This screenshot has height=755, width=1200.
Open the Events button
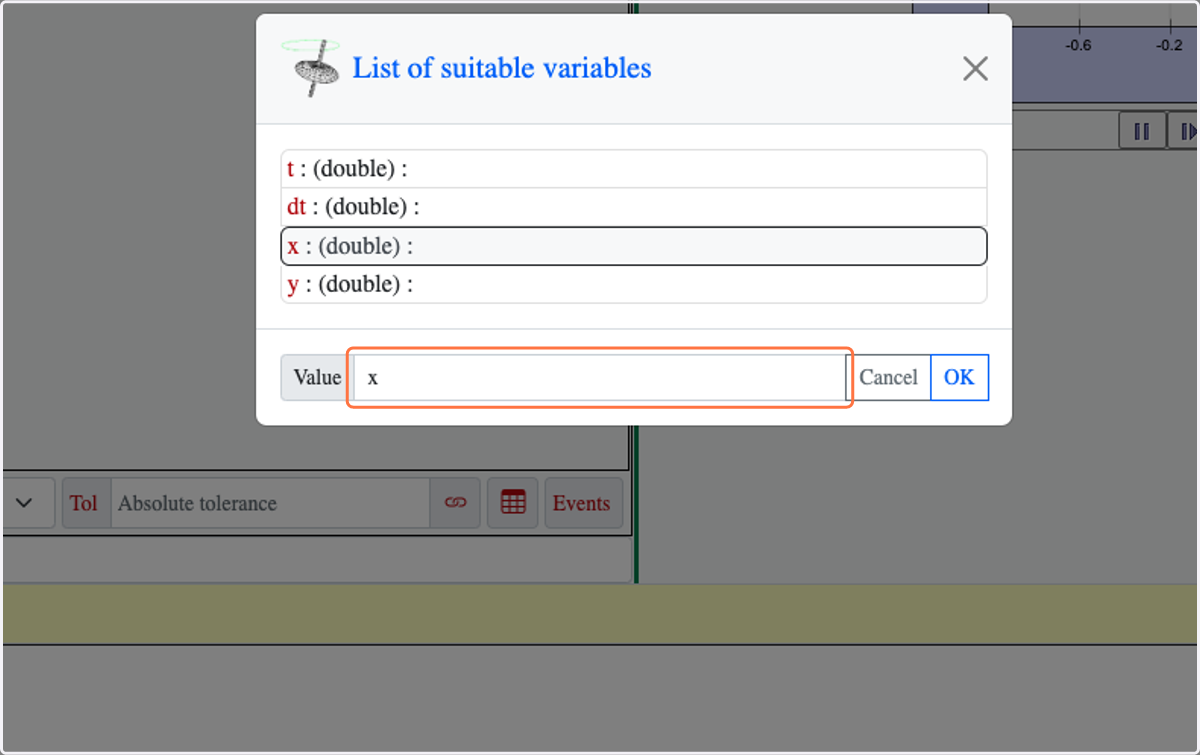coord(582,503)
